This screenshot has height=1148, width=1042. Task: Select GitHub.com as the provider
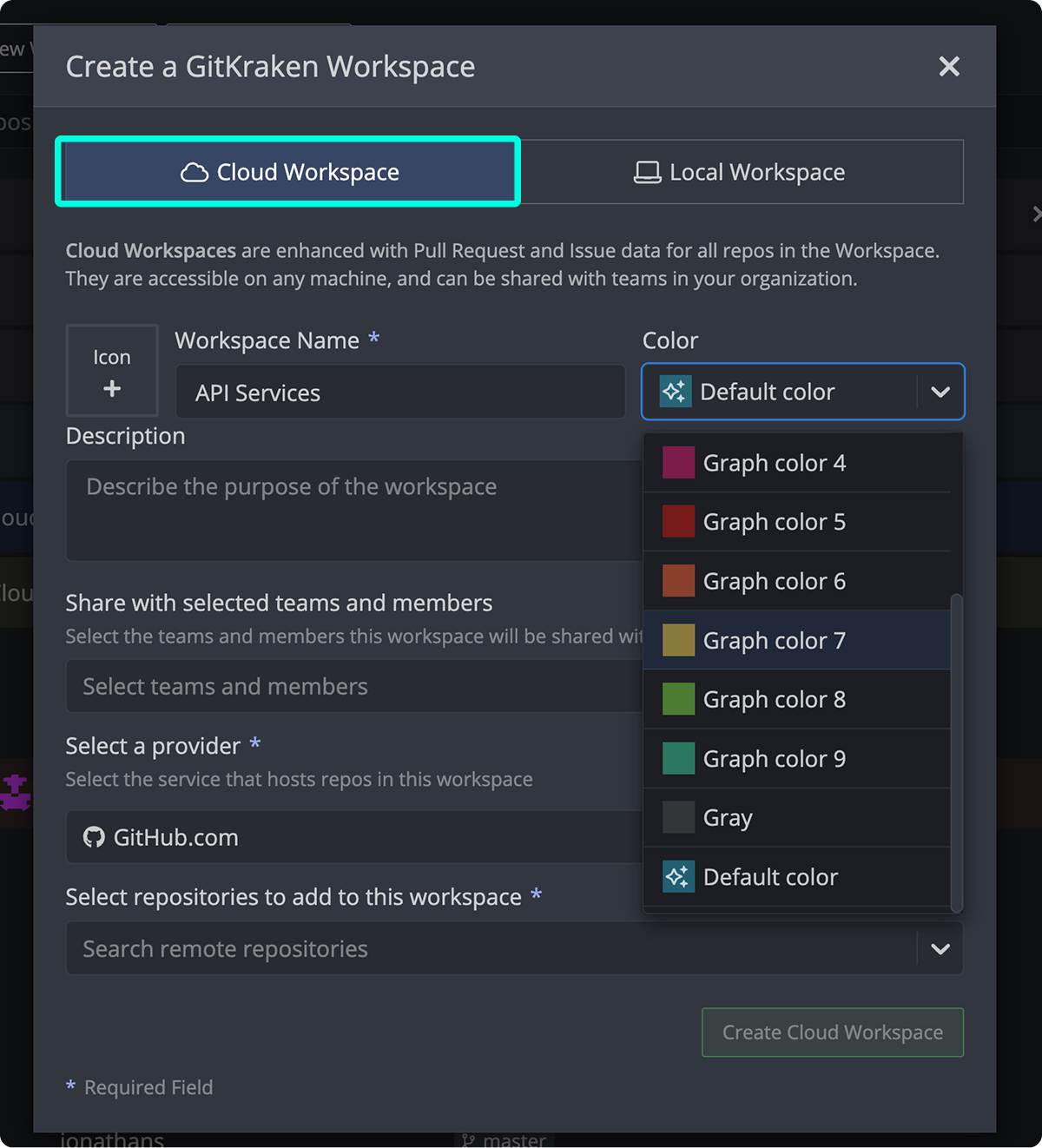coord(347,837)
